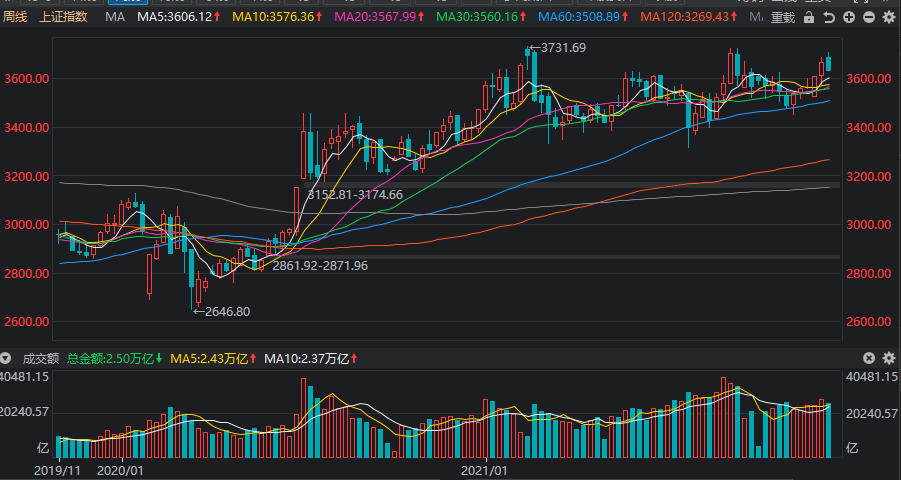Click the 3731.69 high price marker

[563, 48]
